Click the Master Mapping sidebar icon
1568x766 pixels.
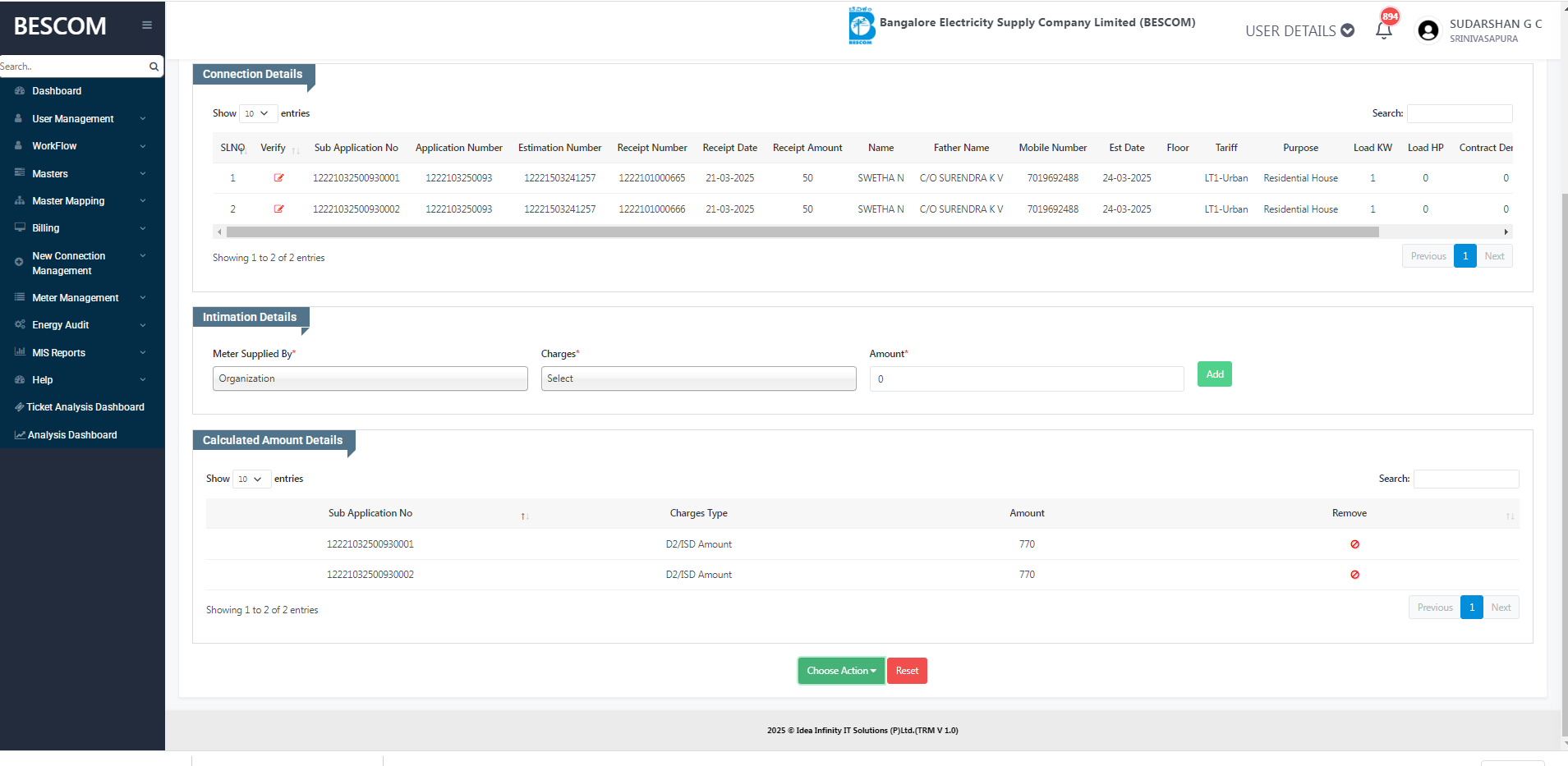pyautogui.click(x=20, y=200)
